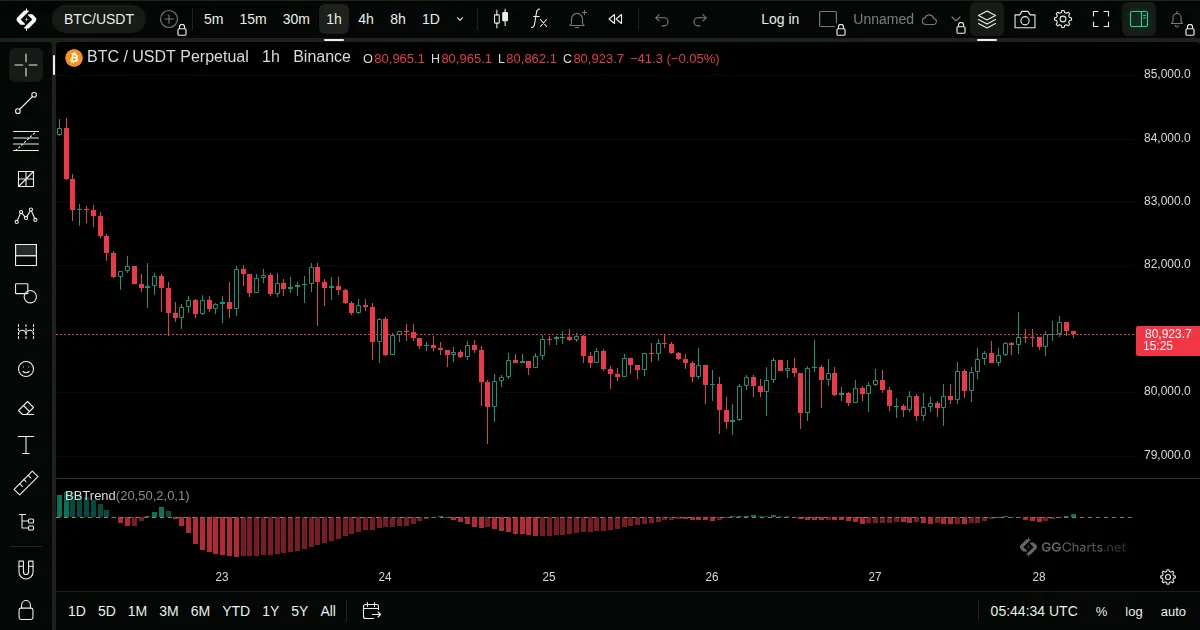Open the object tree tool
This screenshot has height=630, width=1200.
pos(26,521)
